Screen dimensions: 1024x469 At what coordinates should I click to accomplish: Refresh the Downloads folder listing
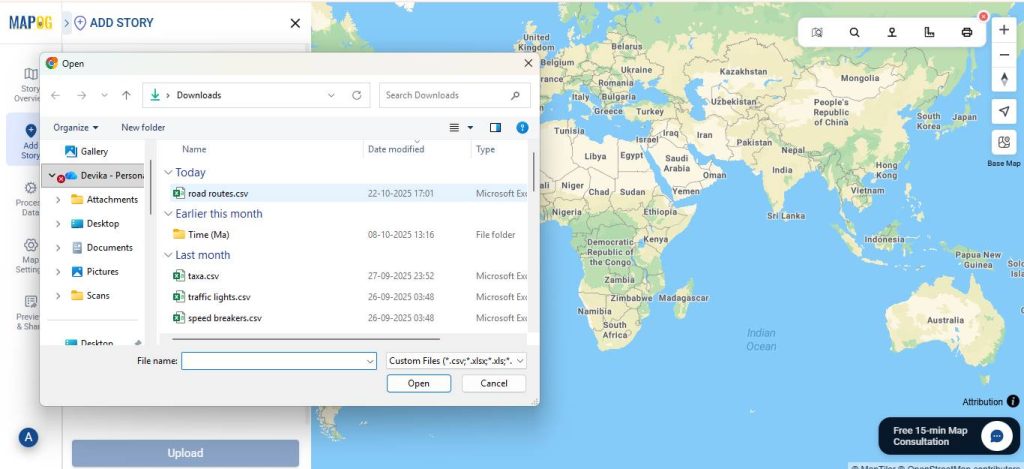coord(357,95)
